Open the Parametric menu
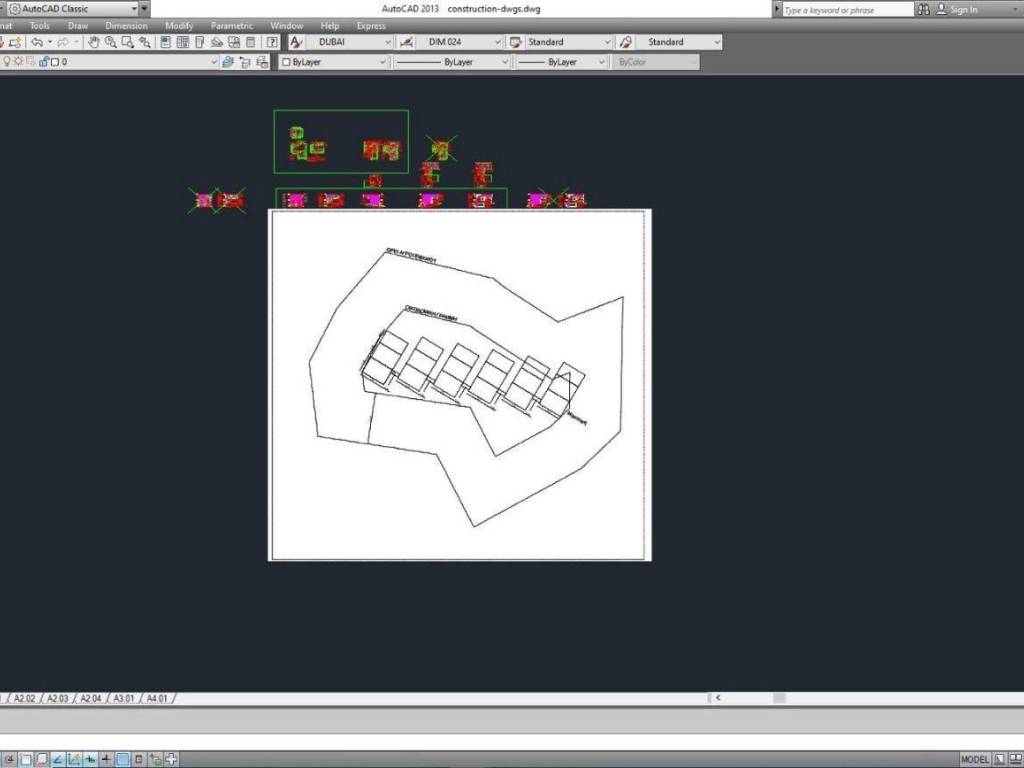The image size is (1024, 768). coord(231,26)
